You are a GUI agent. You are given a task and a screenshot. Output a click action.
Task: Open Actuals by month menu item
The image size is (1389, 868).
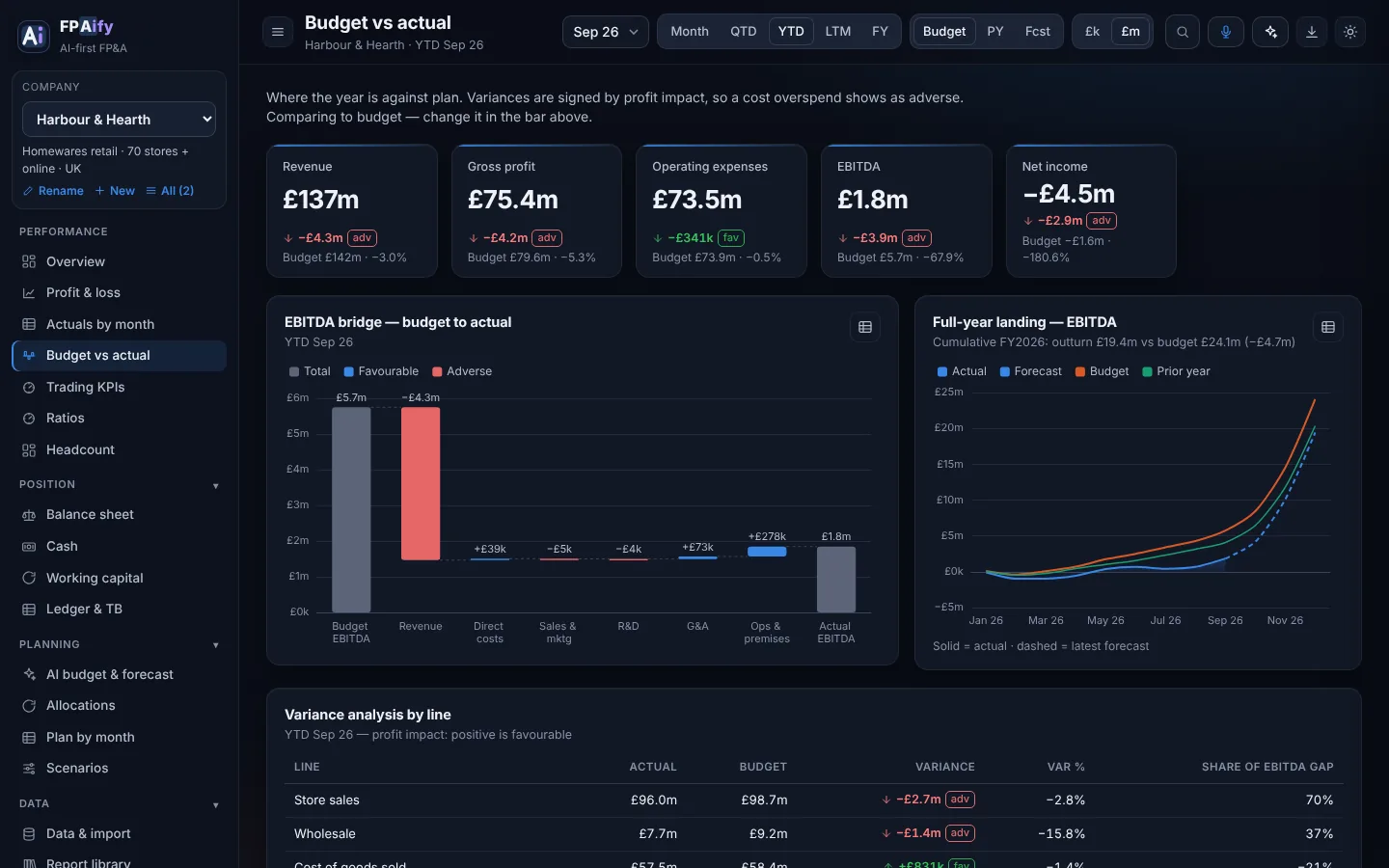tap(119, 324)
